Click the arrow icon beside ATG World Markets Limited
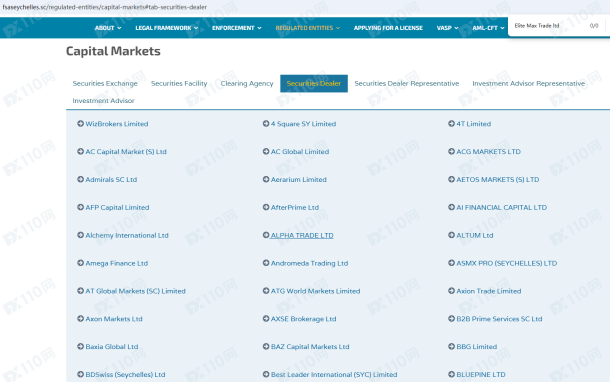Screen dimensions: 610x382 point(266,291)
